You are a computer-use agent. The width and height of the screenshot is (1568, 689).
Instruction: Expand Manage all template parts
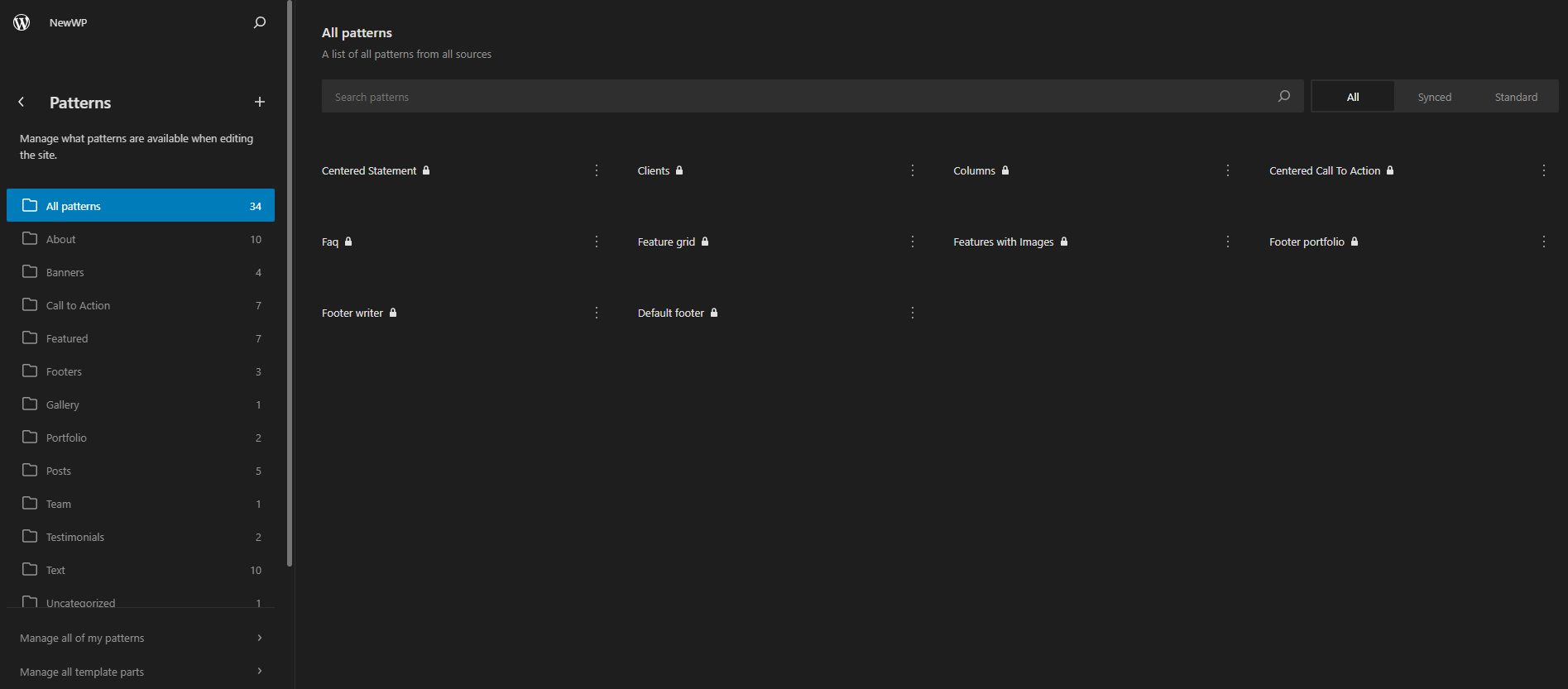[x=141, y=672]
